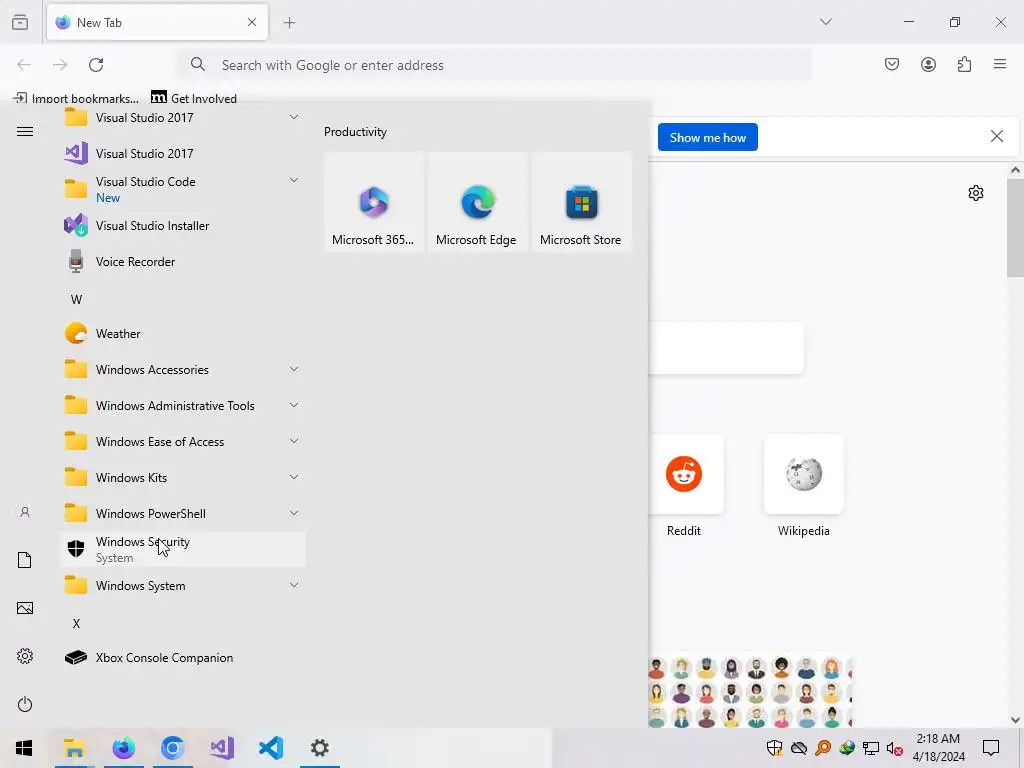Click Show me how button
The width and height of the screenshot is (1024, 768).
click(x=708, y=137)
